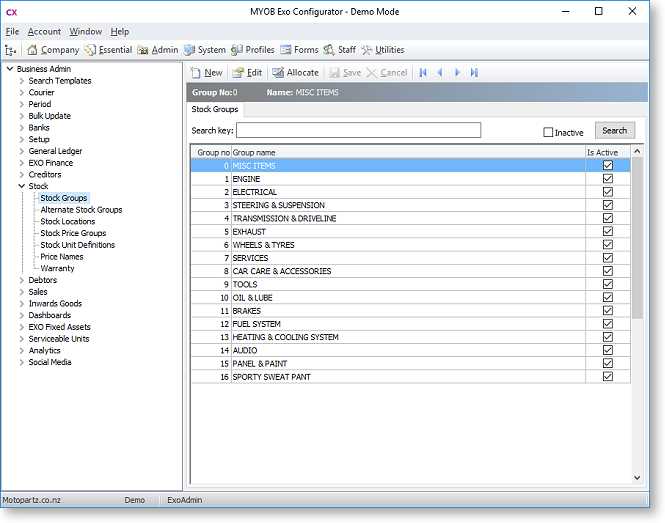Toggle Is Active for EXHAUST
This screenshot has width=665, height=523.
point(608,231)
